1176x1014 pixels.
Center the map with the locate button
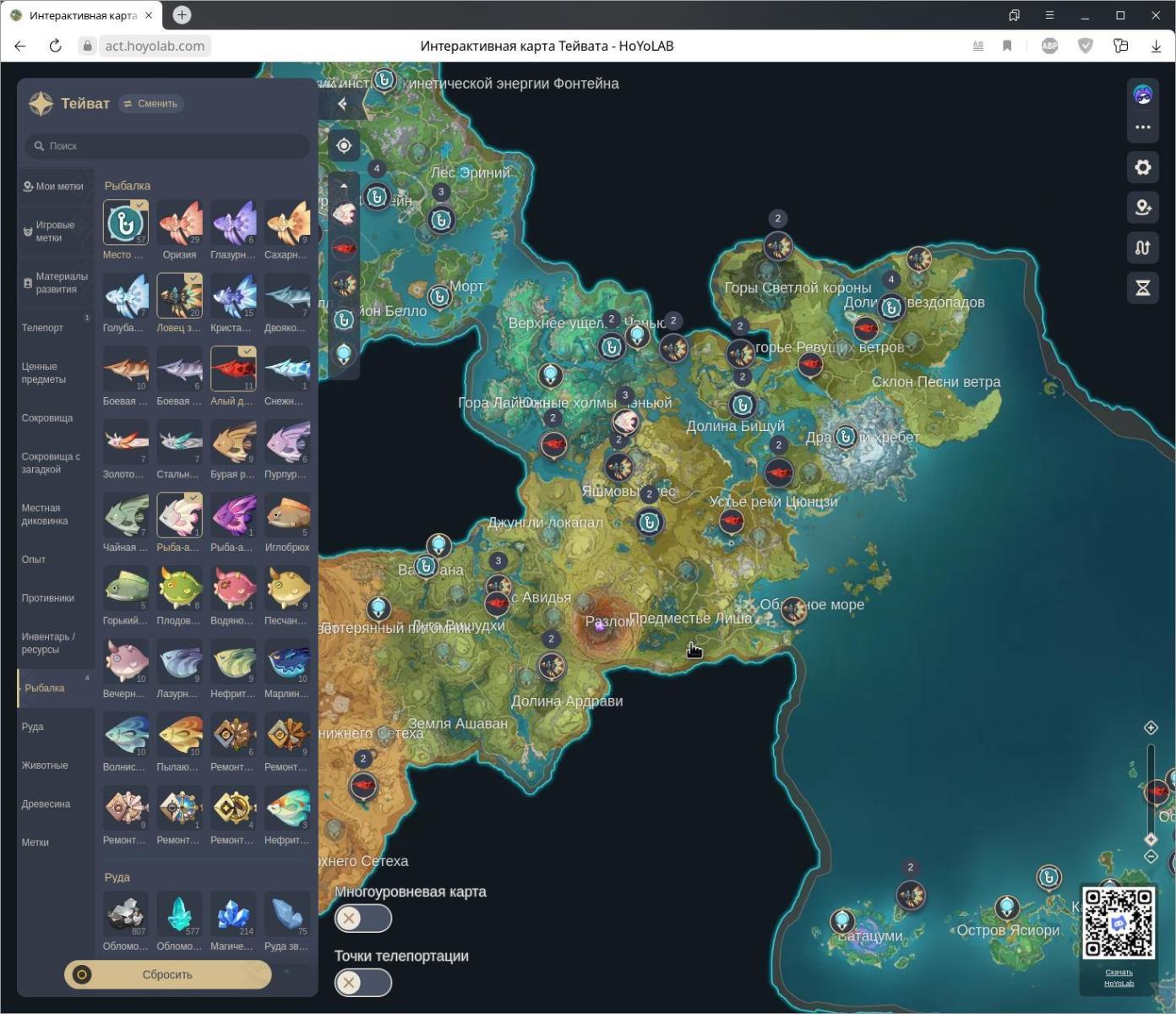(344, 145)
